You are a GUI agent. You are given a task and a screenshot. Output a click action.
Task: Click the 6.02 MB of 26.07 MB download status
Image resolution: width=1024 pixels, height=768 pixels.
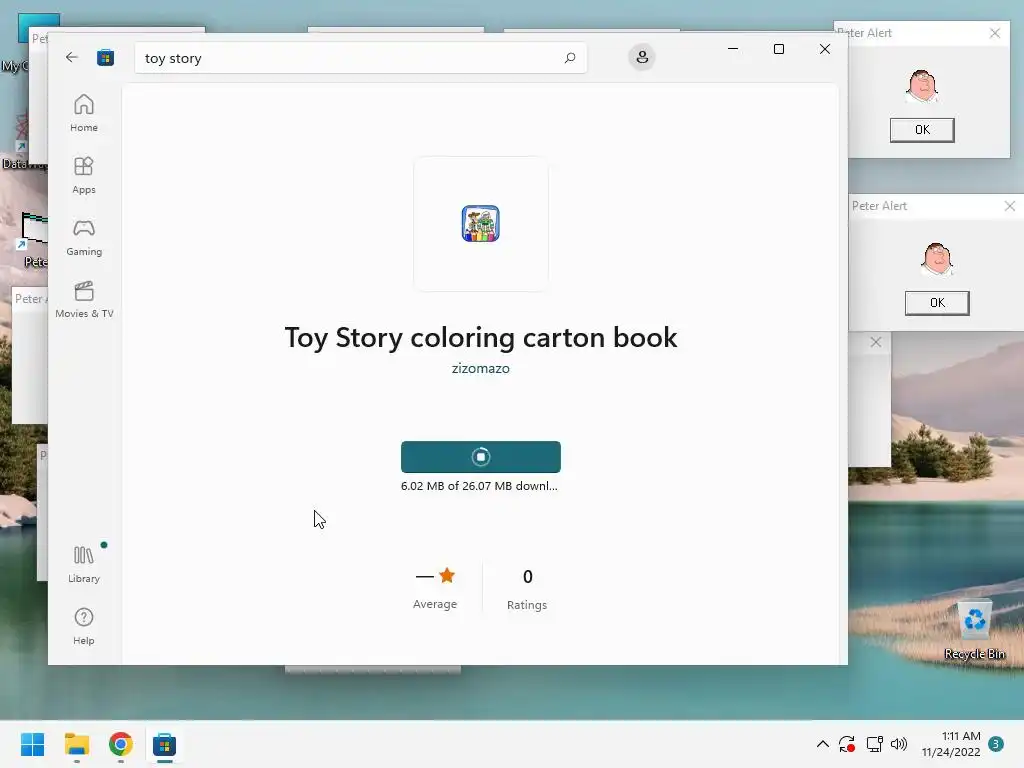(479, 486)
